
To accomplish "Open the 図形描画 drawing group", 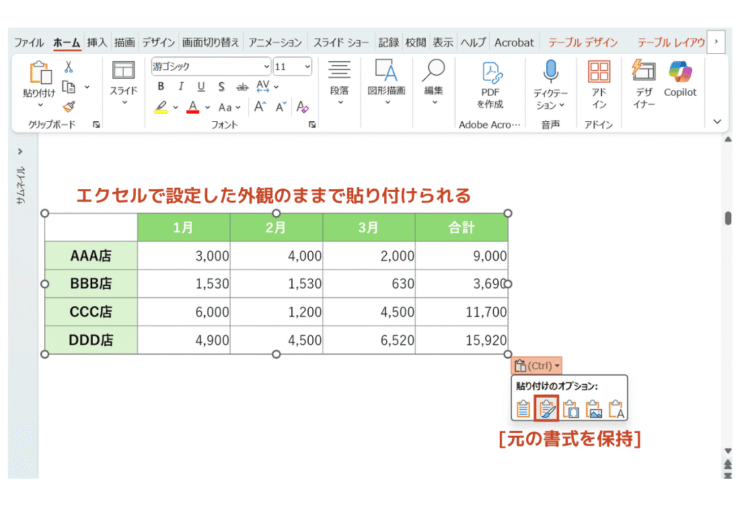I will (x=387, y=83).
